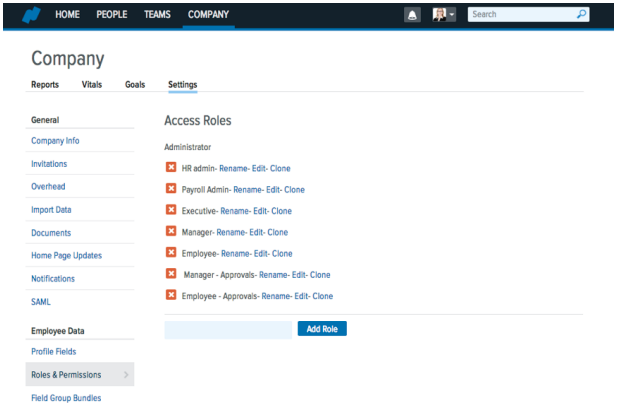This screenshot has height=415, width=618.
Task: Edit the Manager role
Action: coord(256,233)
